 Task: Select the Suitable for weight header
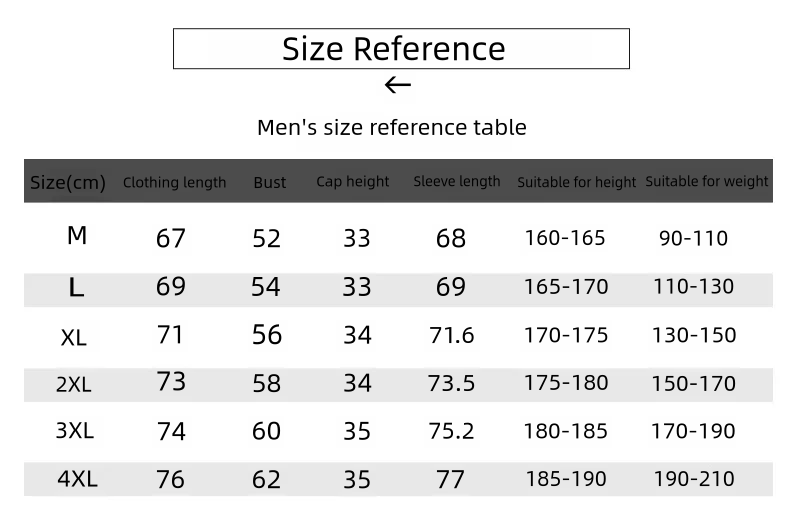[x=707, y=181]
